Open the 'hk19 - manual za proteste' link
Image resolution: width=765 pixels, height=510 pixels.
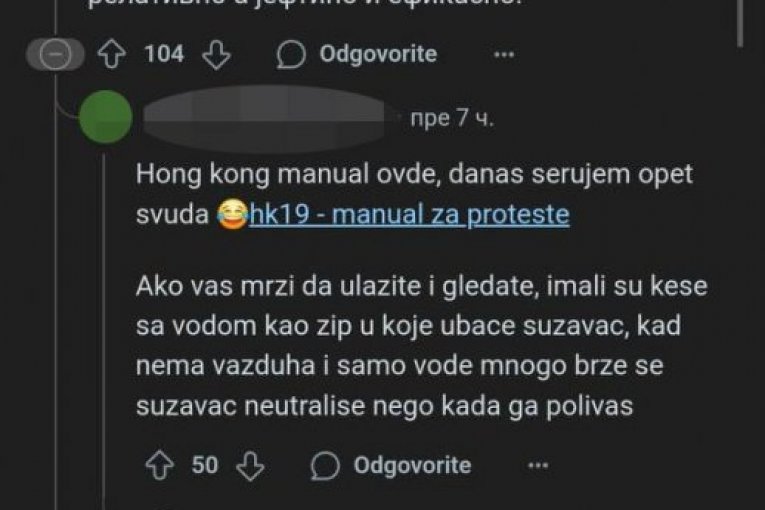[409, 215]
